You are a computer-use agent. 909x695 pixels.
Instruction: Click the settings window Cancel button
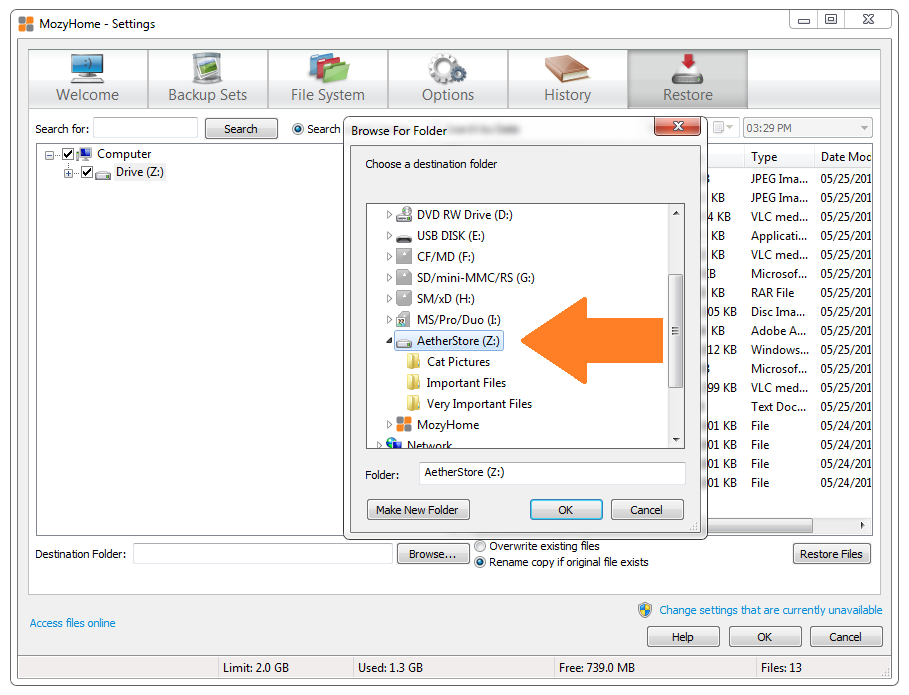(846, 636)
